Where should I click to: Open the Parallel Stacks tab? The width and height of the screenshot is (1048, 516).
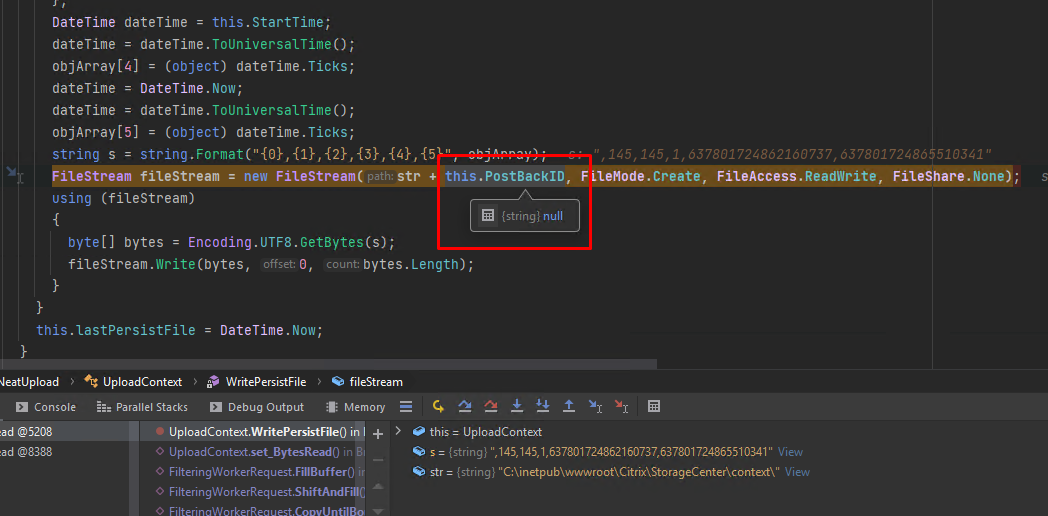click(x=142, y=407)
